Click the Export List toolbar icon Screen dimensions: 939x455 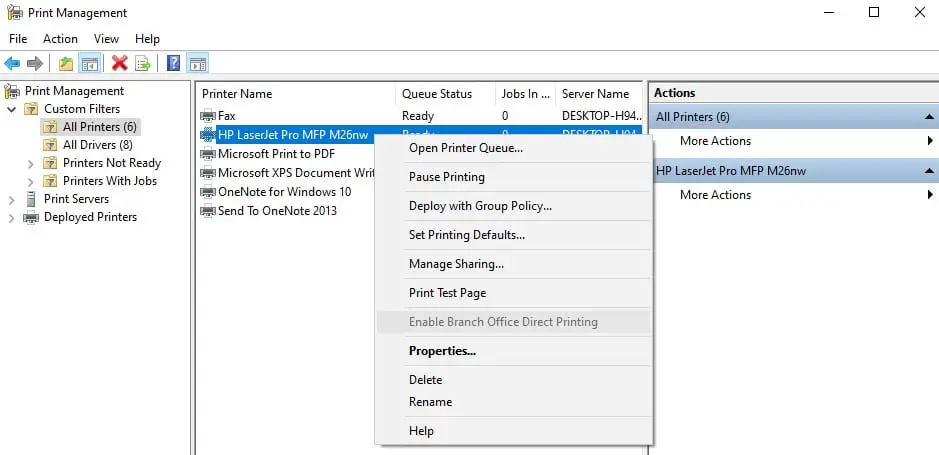[x=143, y=63]
